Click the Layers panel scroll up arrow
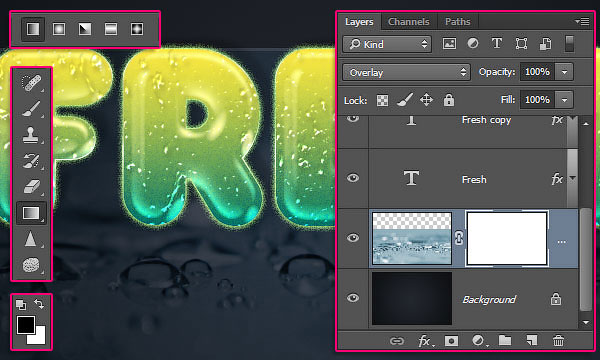The width and height of the screenshot is (600, 360). (586, 124)
